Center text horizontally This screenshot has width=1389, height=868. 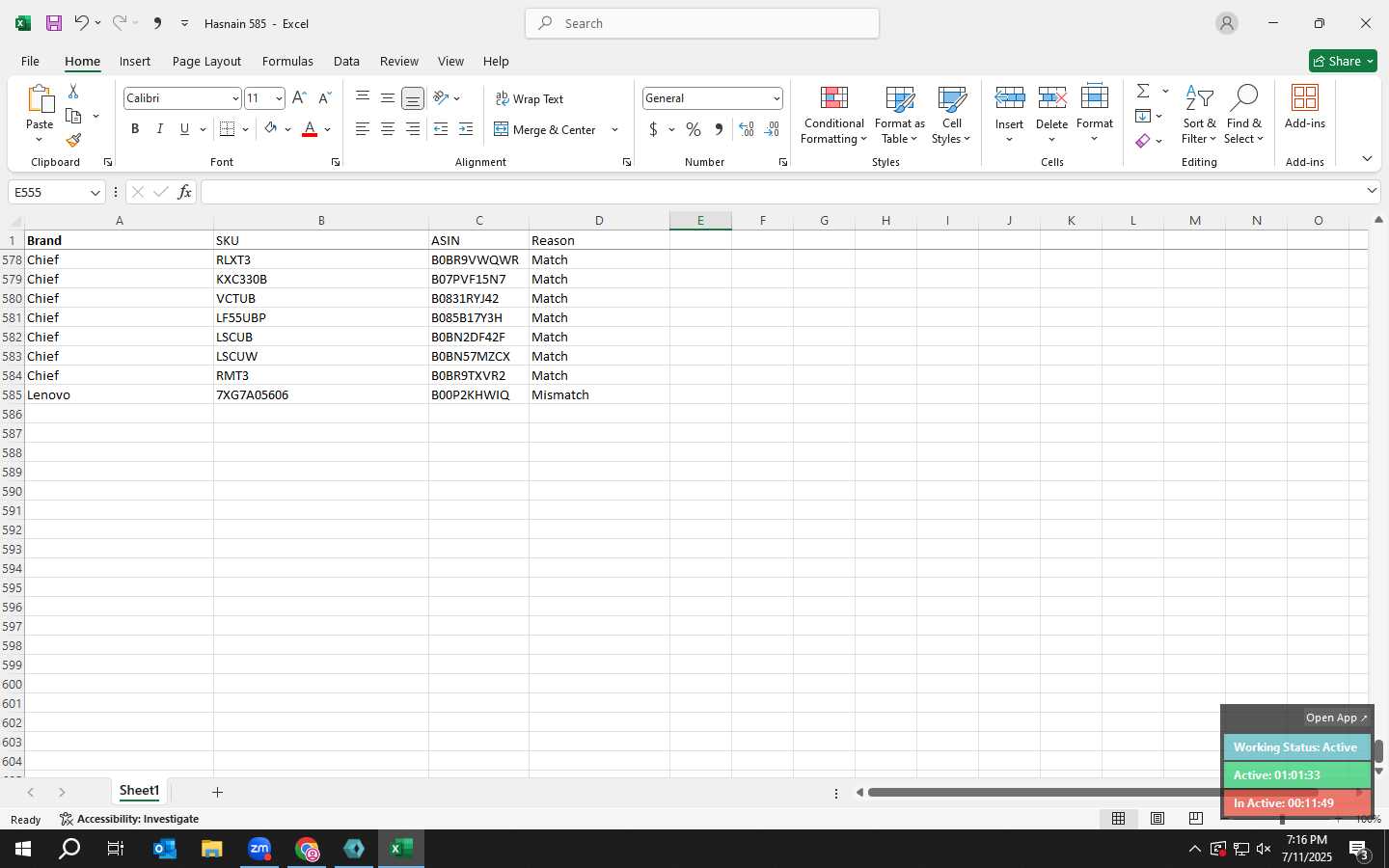coord(388,129)
